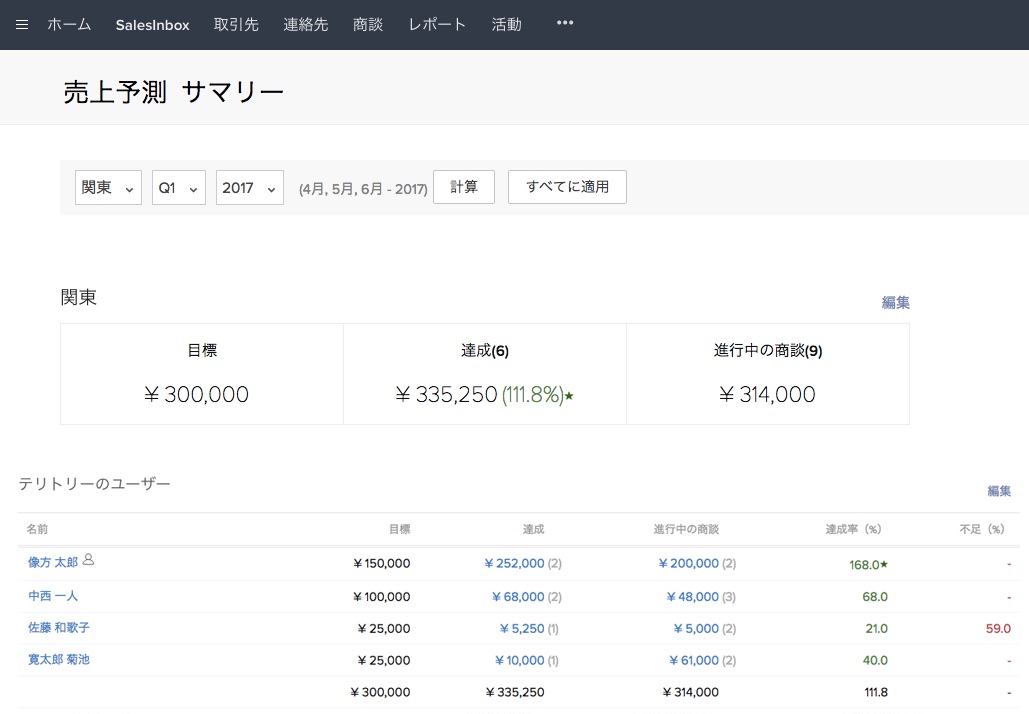The width and height of the screenshot is (1029, 714).
Task: Open the 取引先 menu item
Action: point(236,25)
